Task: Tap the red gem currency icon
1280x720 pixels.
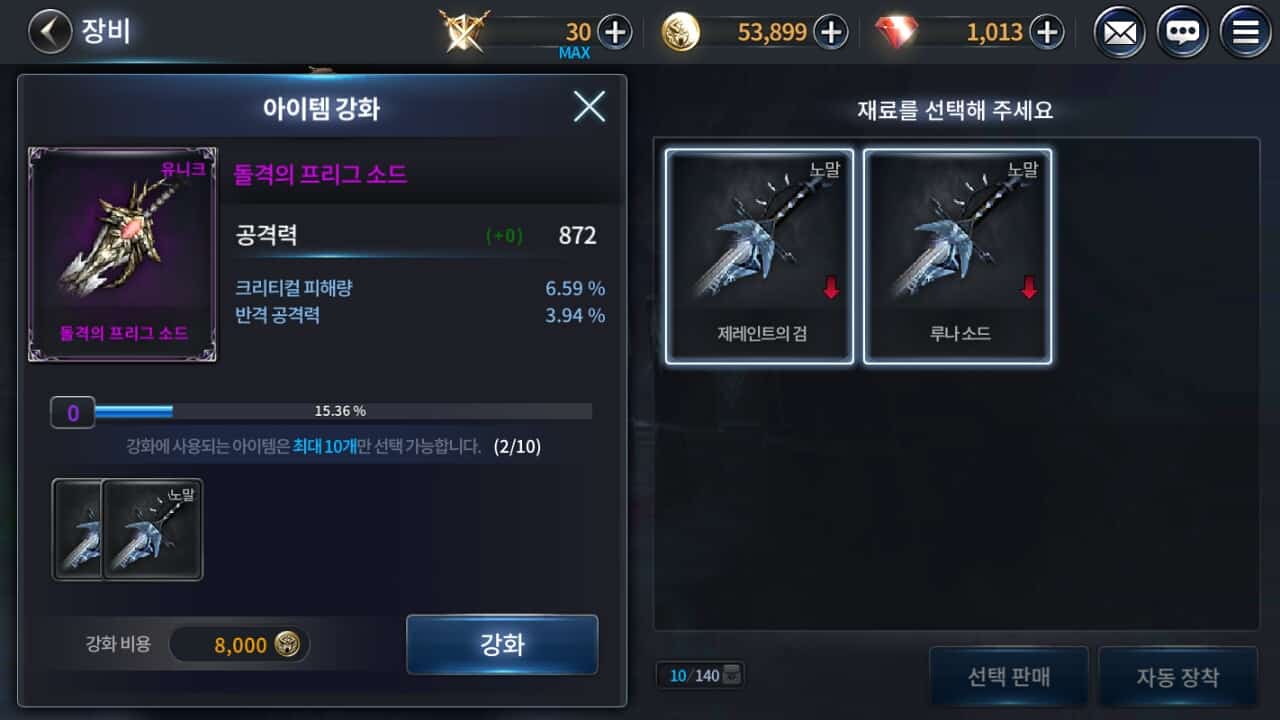Action: click(895, 32)
